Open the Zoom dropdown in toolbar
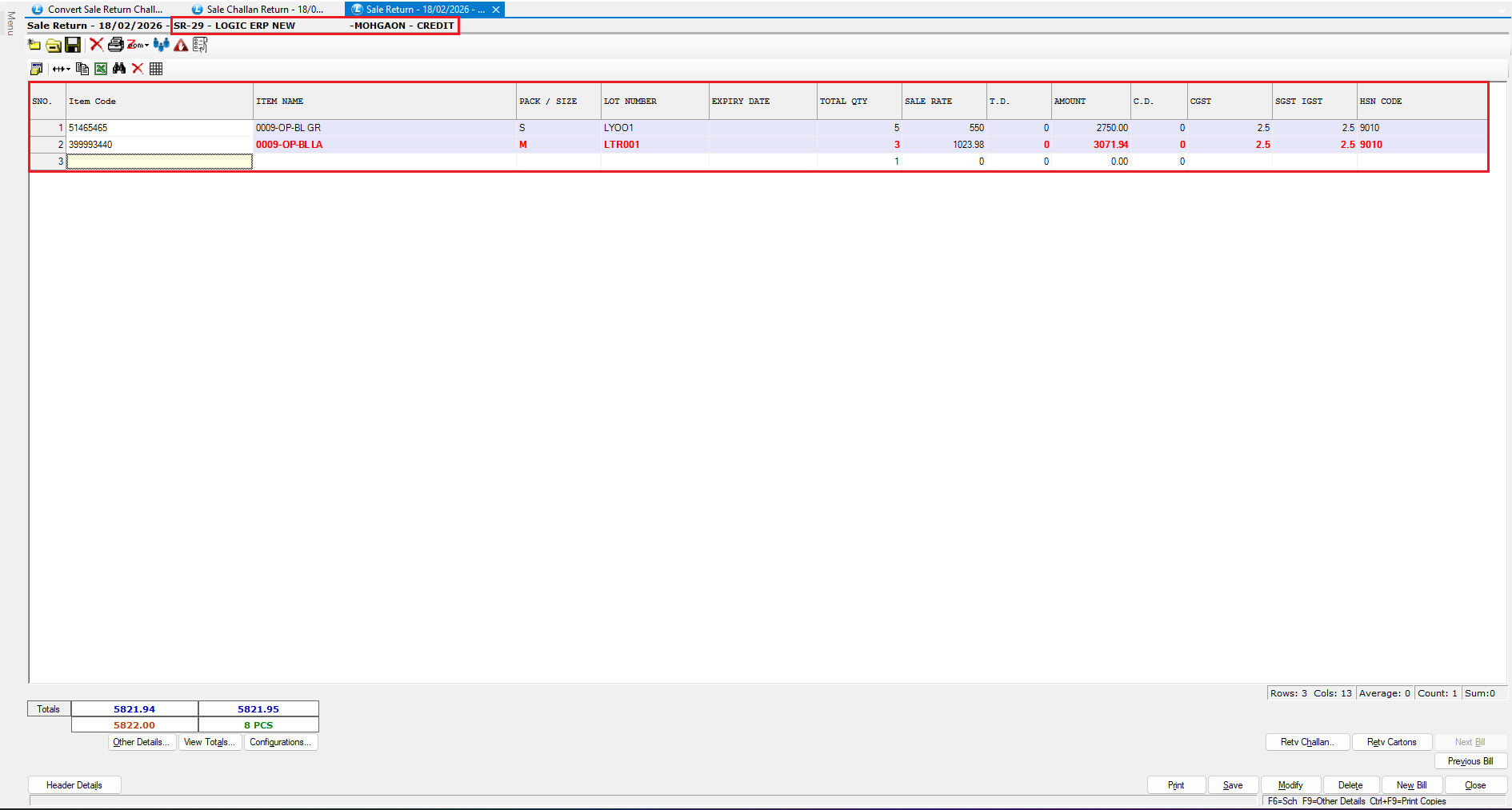This screenshot has height=810, width=1512. (138, 45)
